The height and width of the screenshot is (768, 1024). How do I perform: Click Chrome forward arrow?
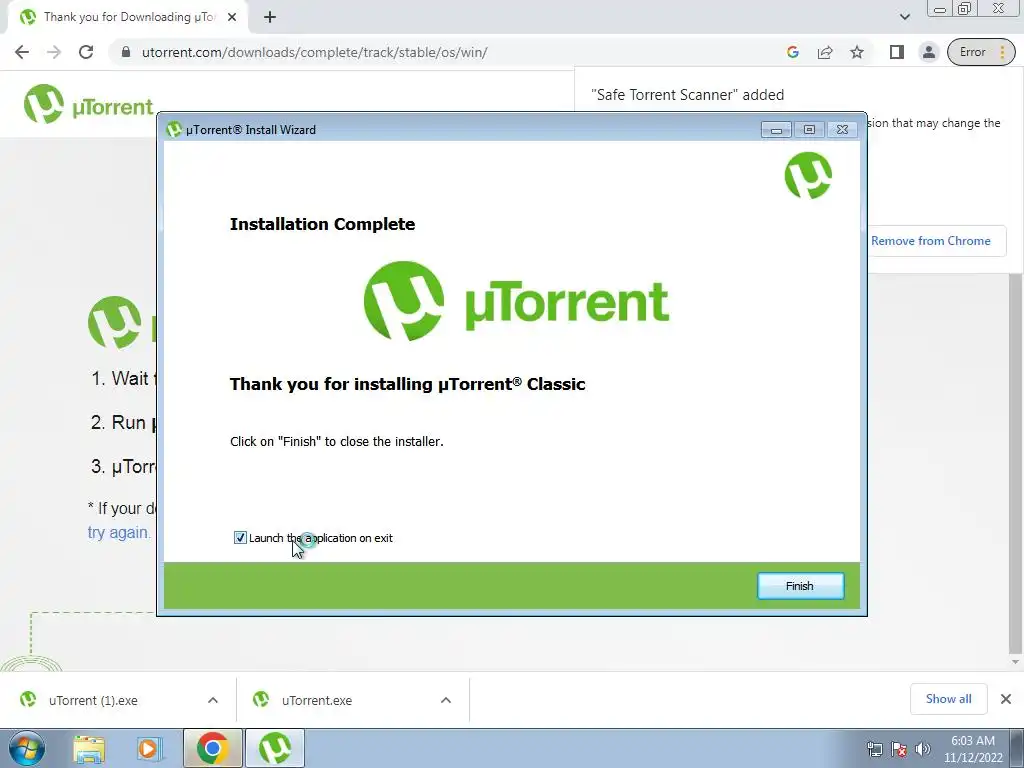[x=54, y=52]
